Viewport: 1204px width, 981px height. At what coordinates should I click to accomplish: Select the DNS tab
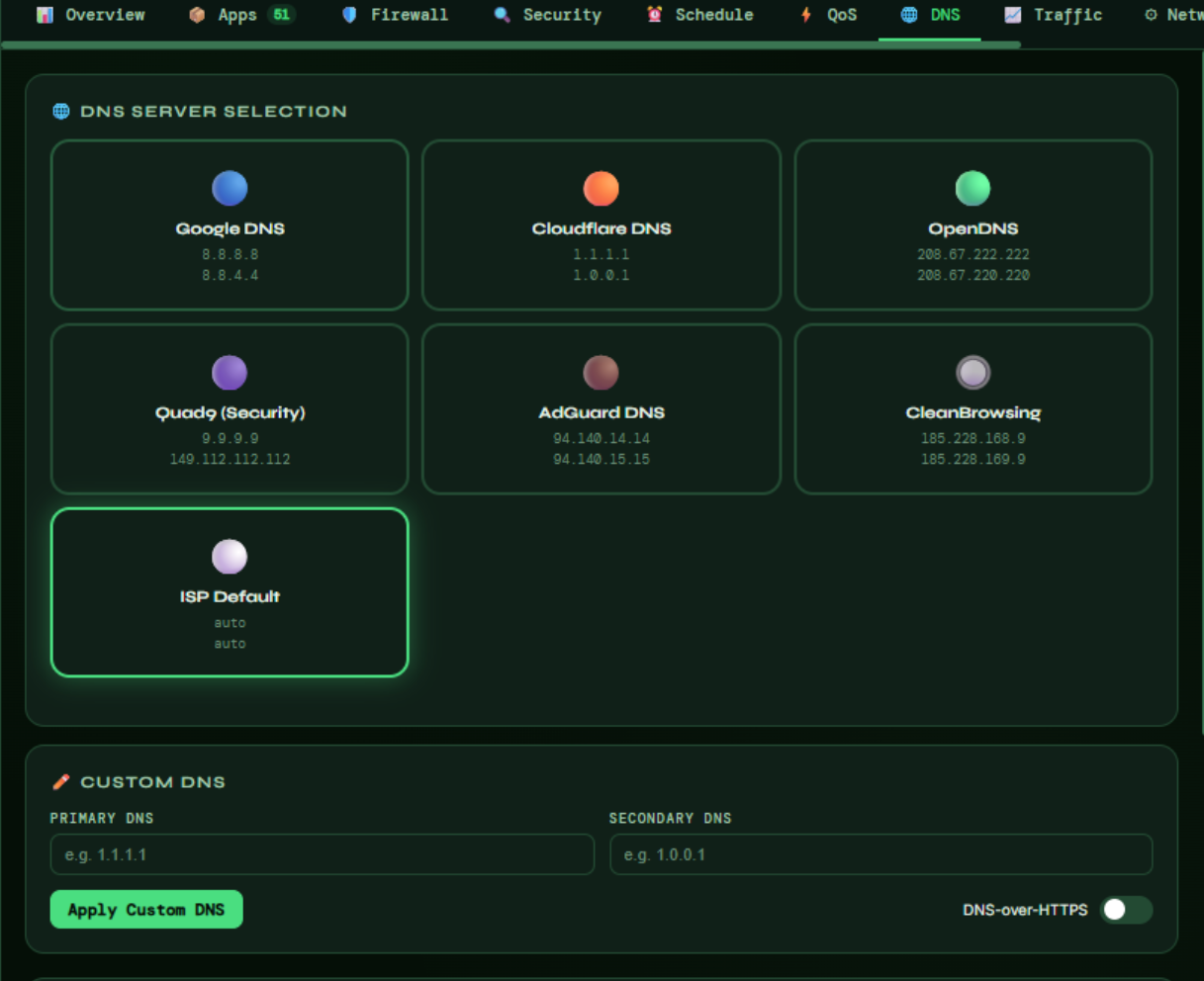pos(930,15)
